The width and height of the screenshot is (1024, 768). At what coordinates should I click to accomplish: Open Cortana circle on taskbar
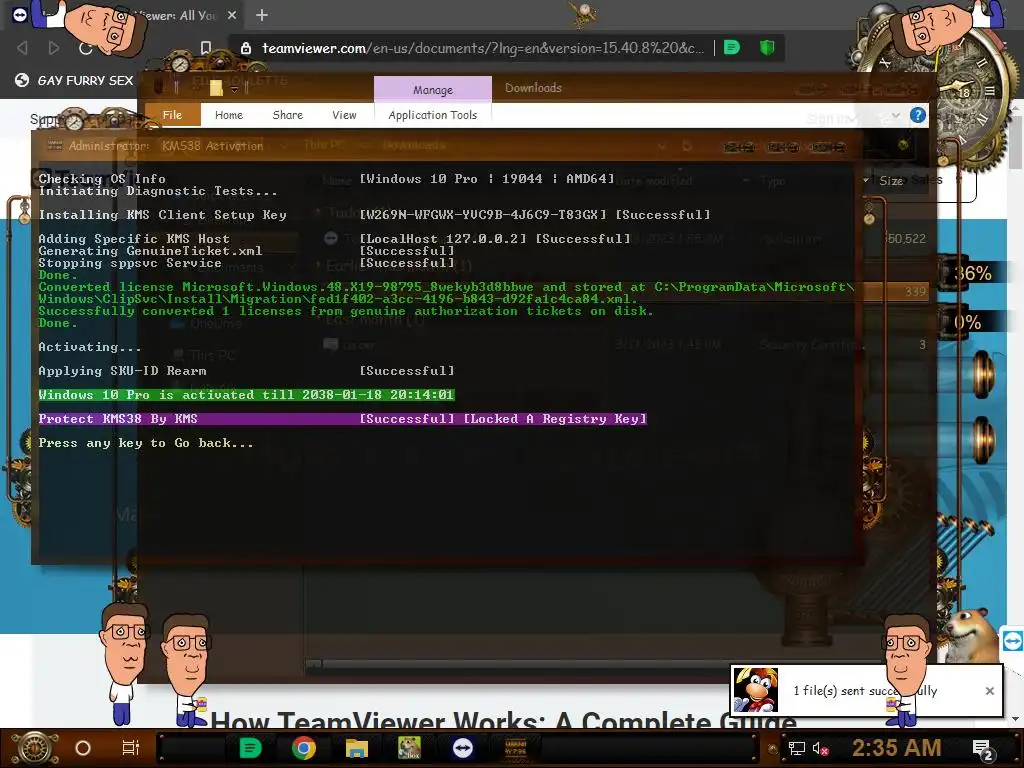click(82, 748)
